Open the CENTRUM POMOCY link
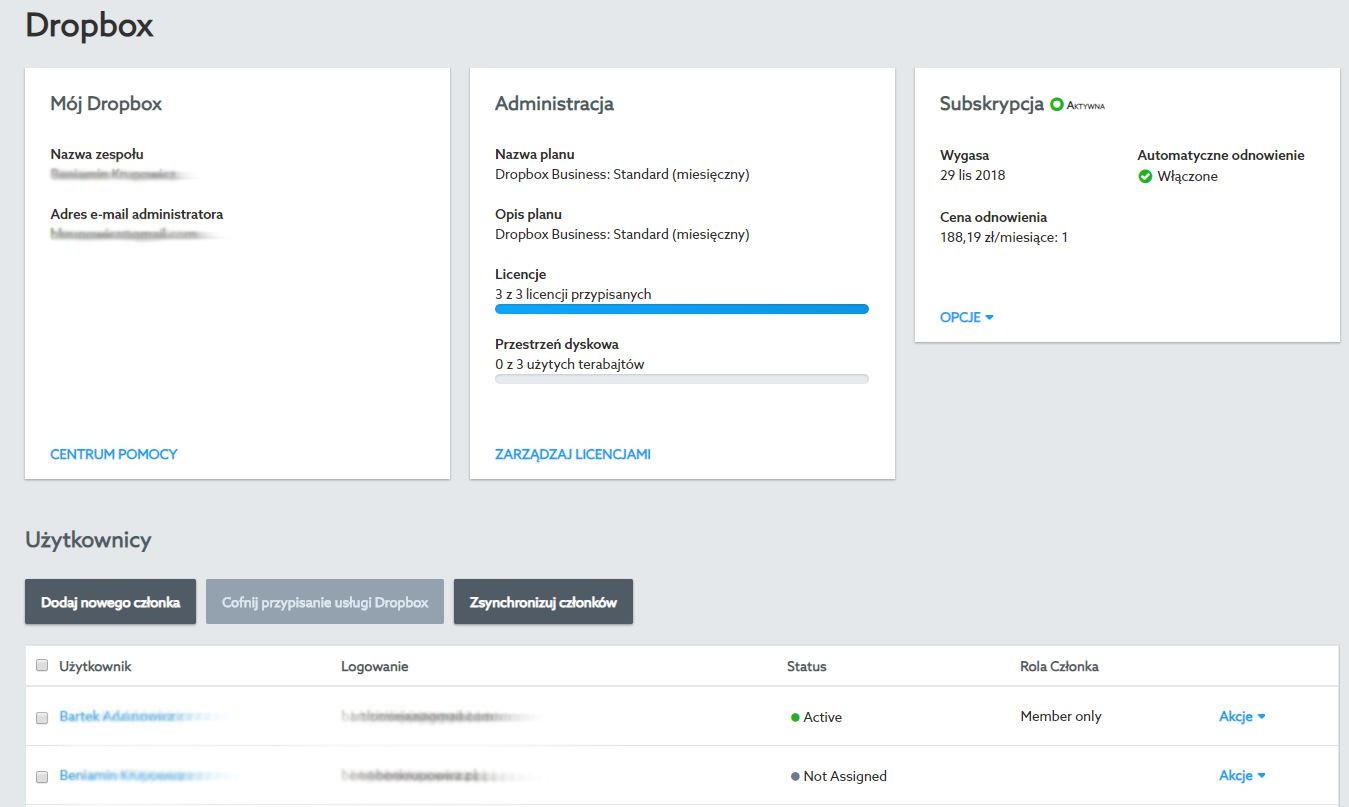The height and width of the screenshot is (807, 1349). 114,454
